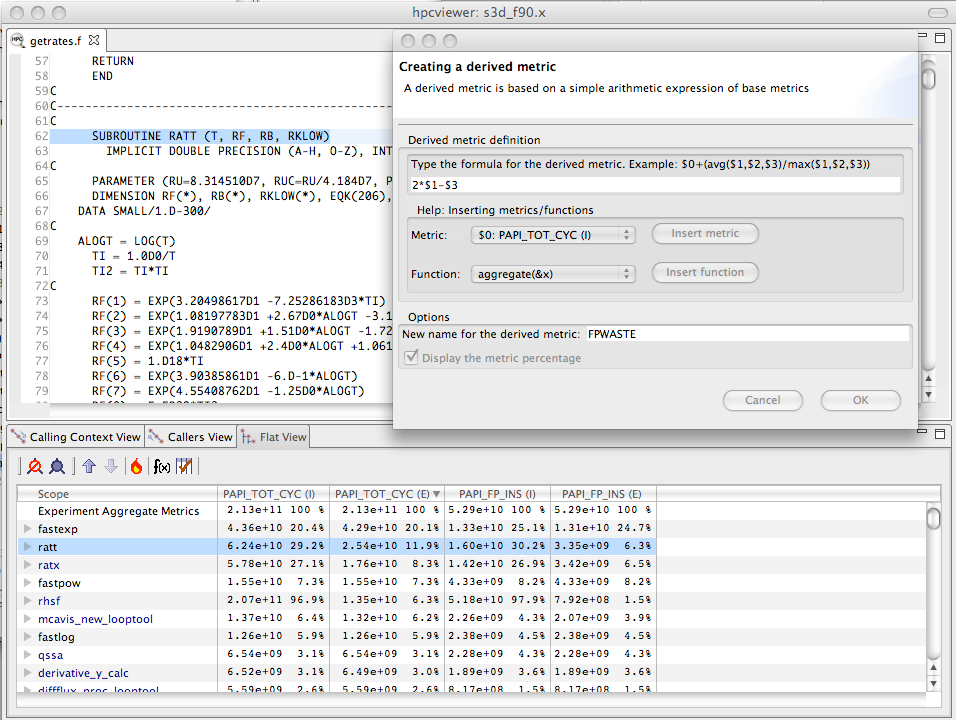This screenshot has width=956, height=720.
Task: Click the Cancel button in dialog
Action: click(x=762, y=400)
